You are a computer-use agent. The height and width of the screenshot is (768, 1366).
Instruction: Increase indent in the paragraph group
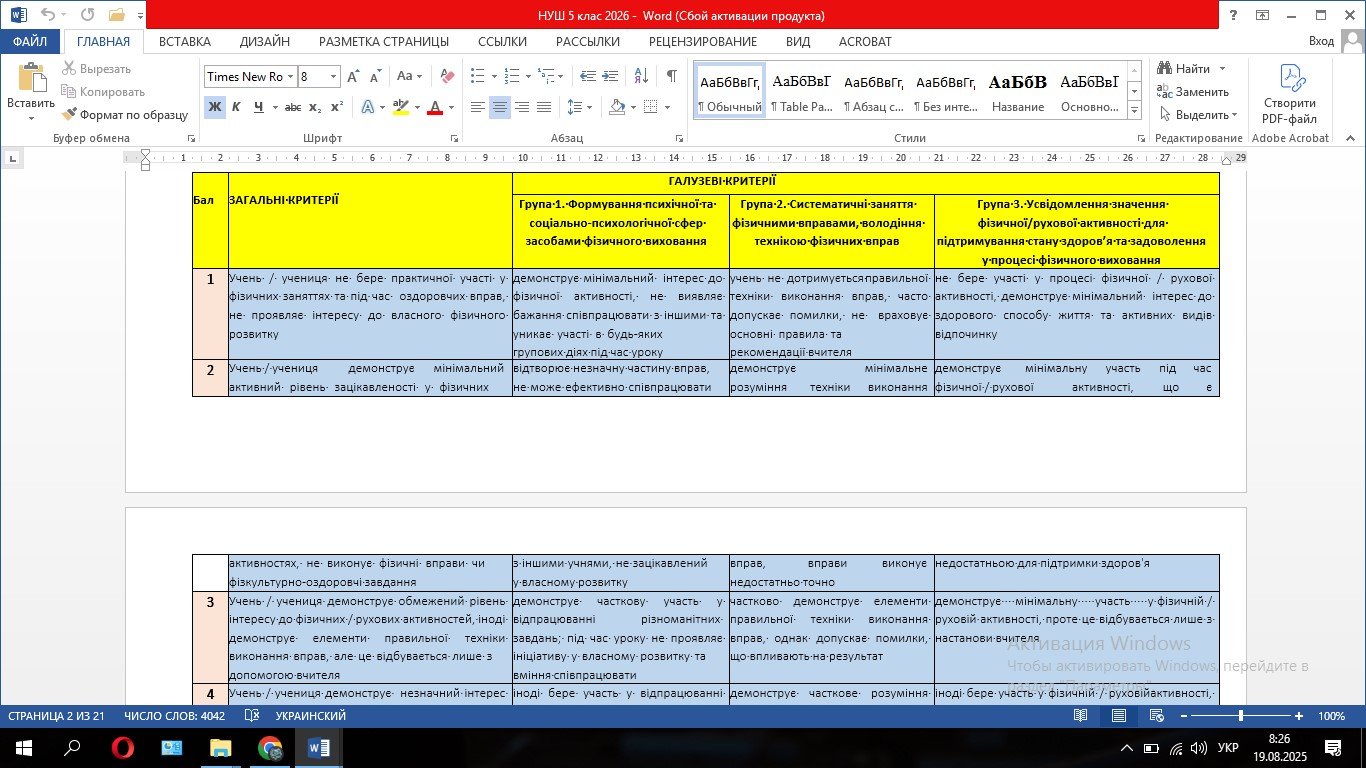(612, 76)
